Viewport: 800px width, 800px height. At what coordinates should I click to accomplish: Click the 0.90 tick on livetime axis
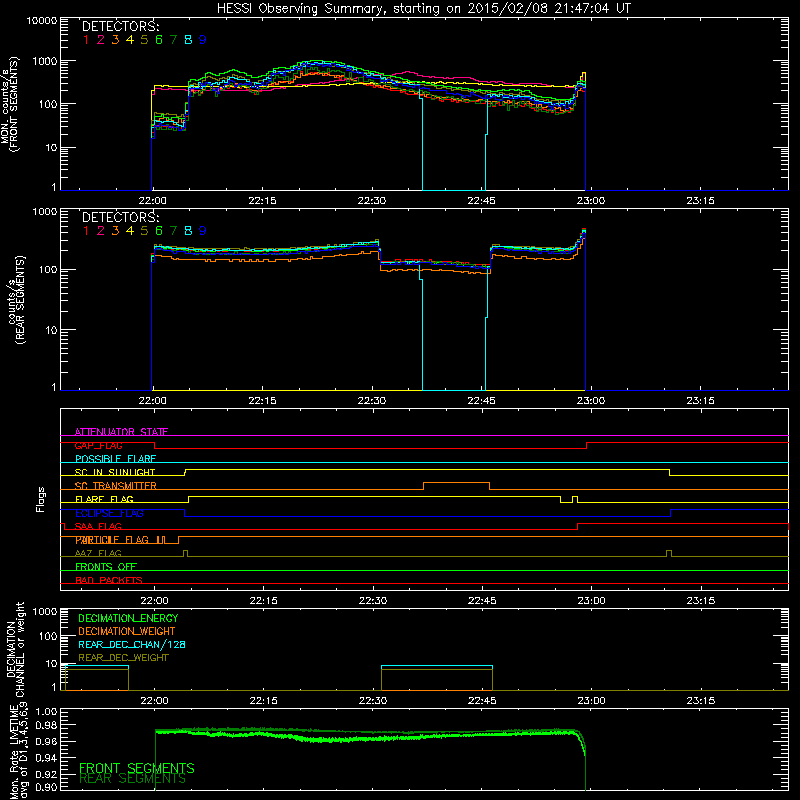click(47, 788)
